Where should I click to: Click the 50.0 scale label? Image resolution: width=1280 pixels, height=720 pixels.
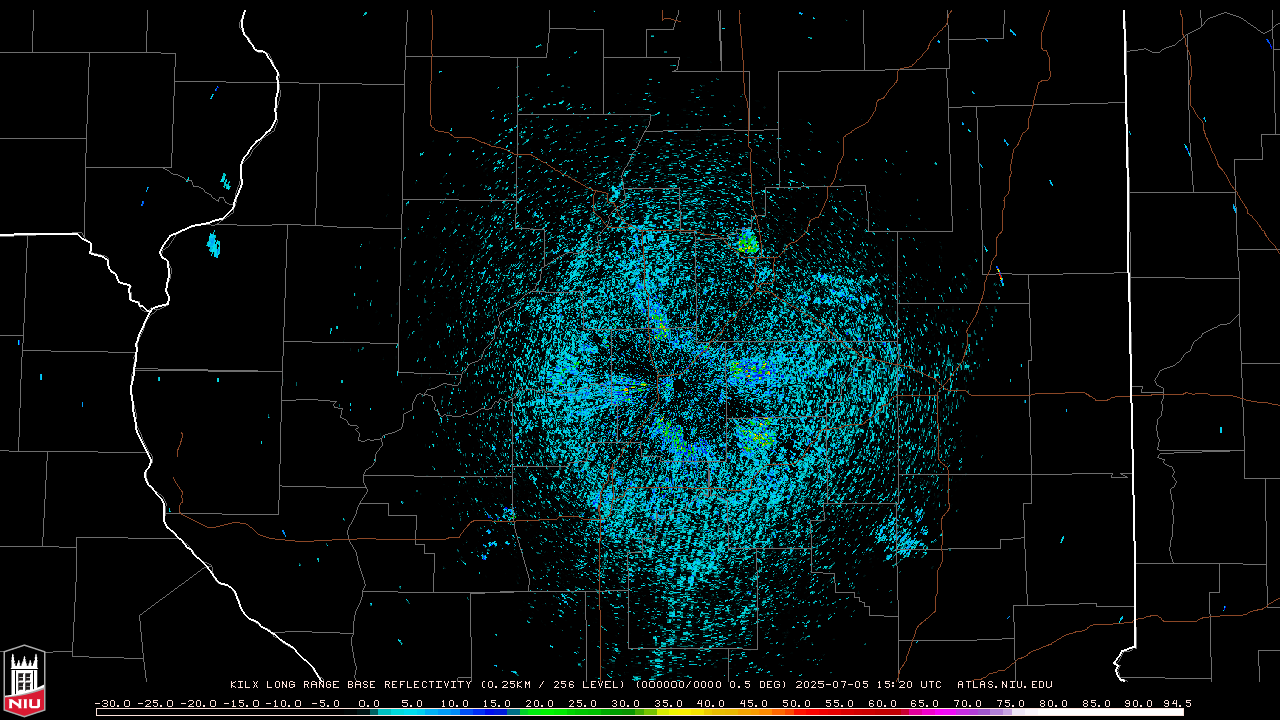point(796,704)
